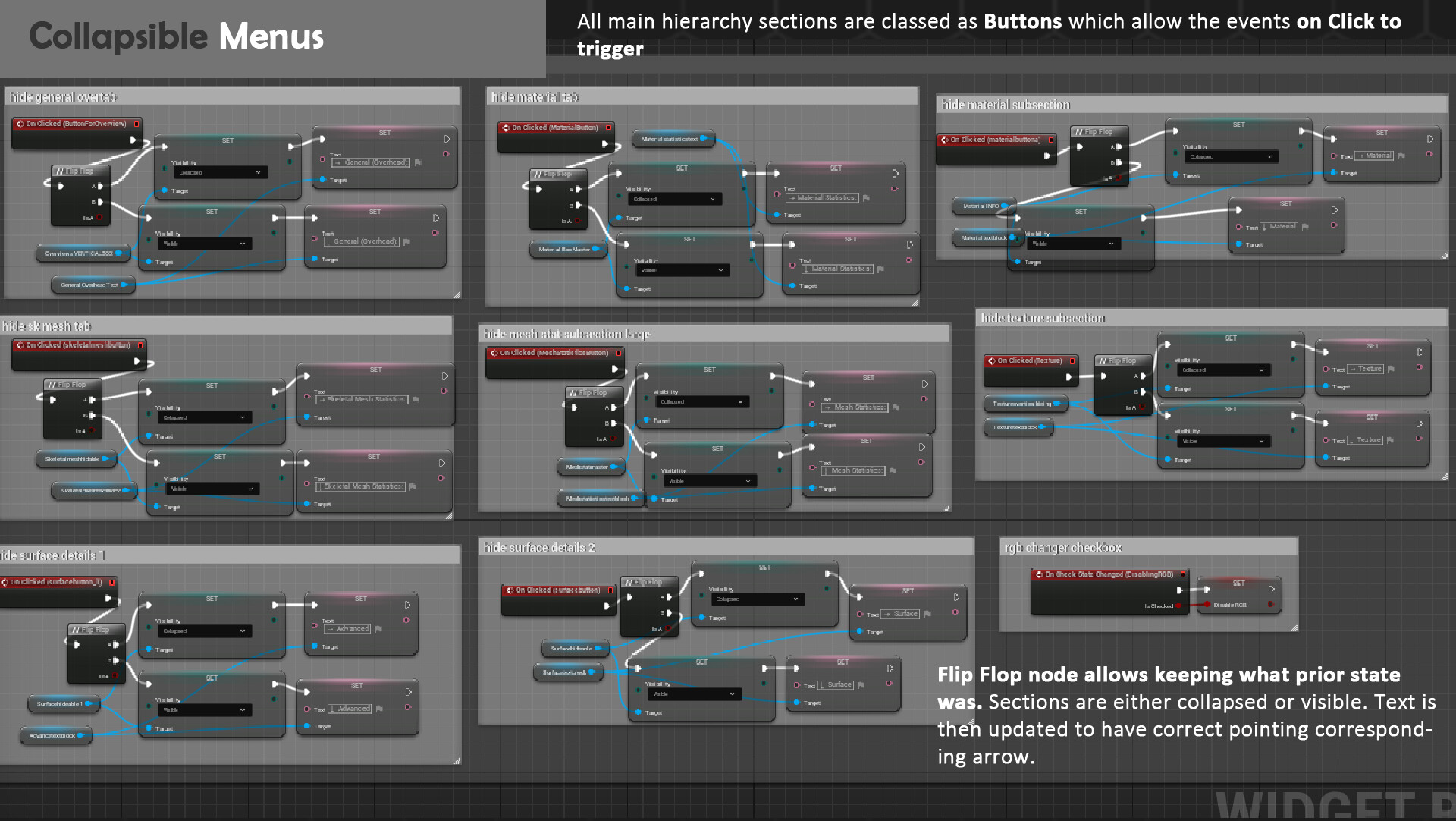Click Flip Flop's B output pin in hide surface details 2

coord(669,613)
